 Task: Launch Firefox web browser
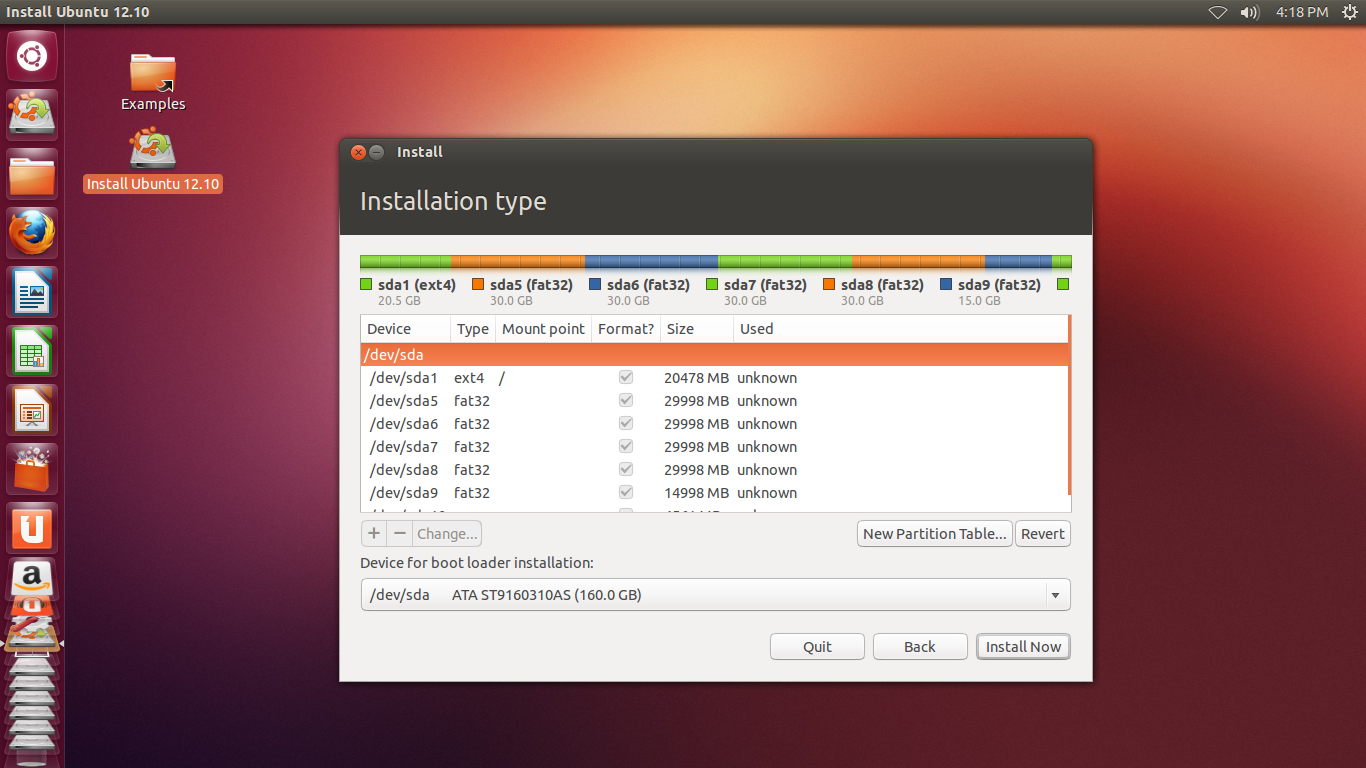(x=32, y=233)
